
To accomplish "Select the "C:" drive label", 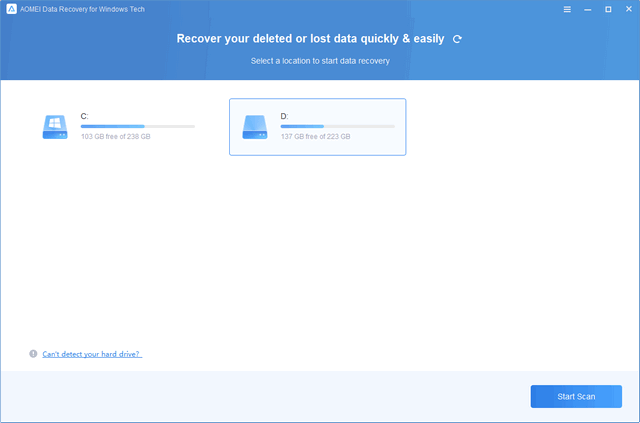I will point(84,116).
